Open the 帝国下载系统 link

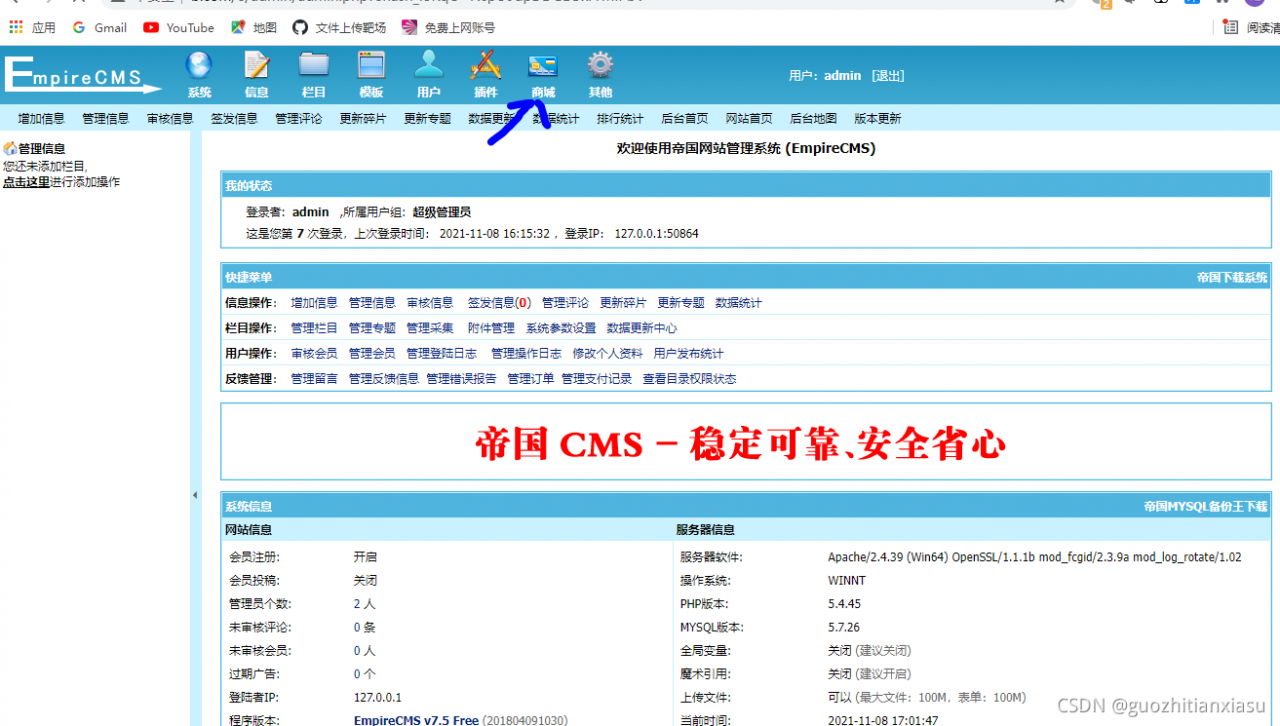click(1232, 277)
